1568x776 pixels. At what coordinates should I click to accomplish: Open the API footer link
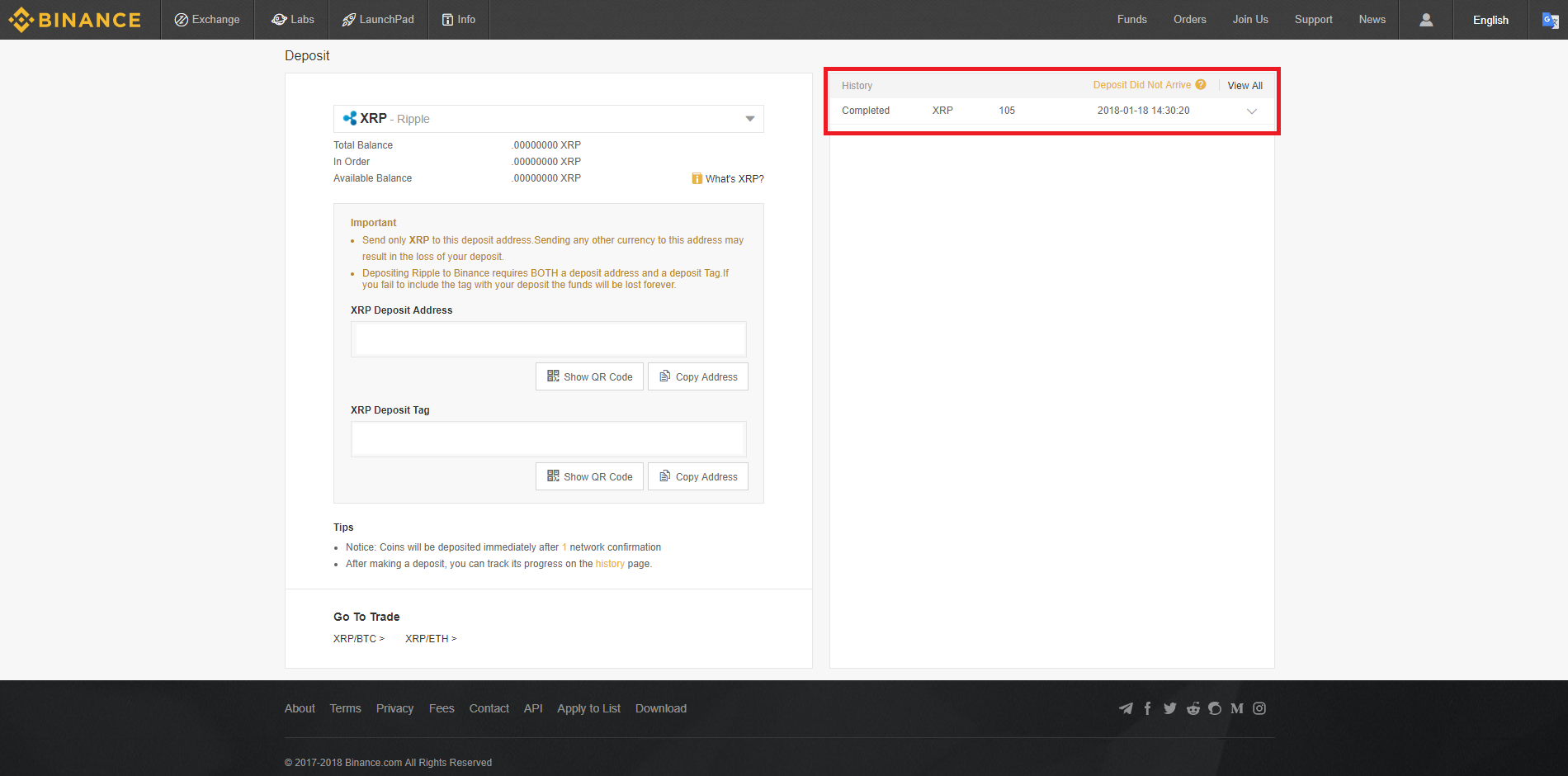[533, 708]
